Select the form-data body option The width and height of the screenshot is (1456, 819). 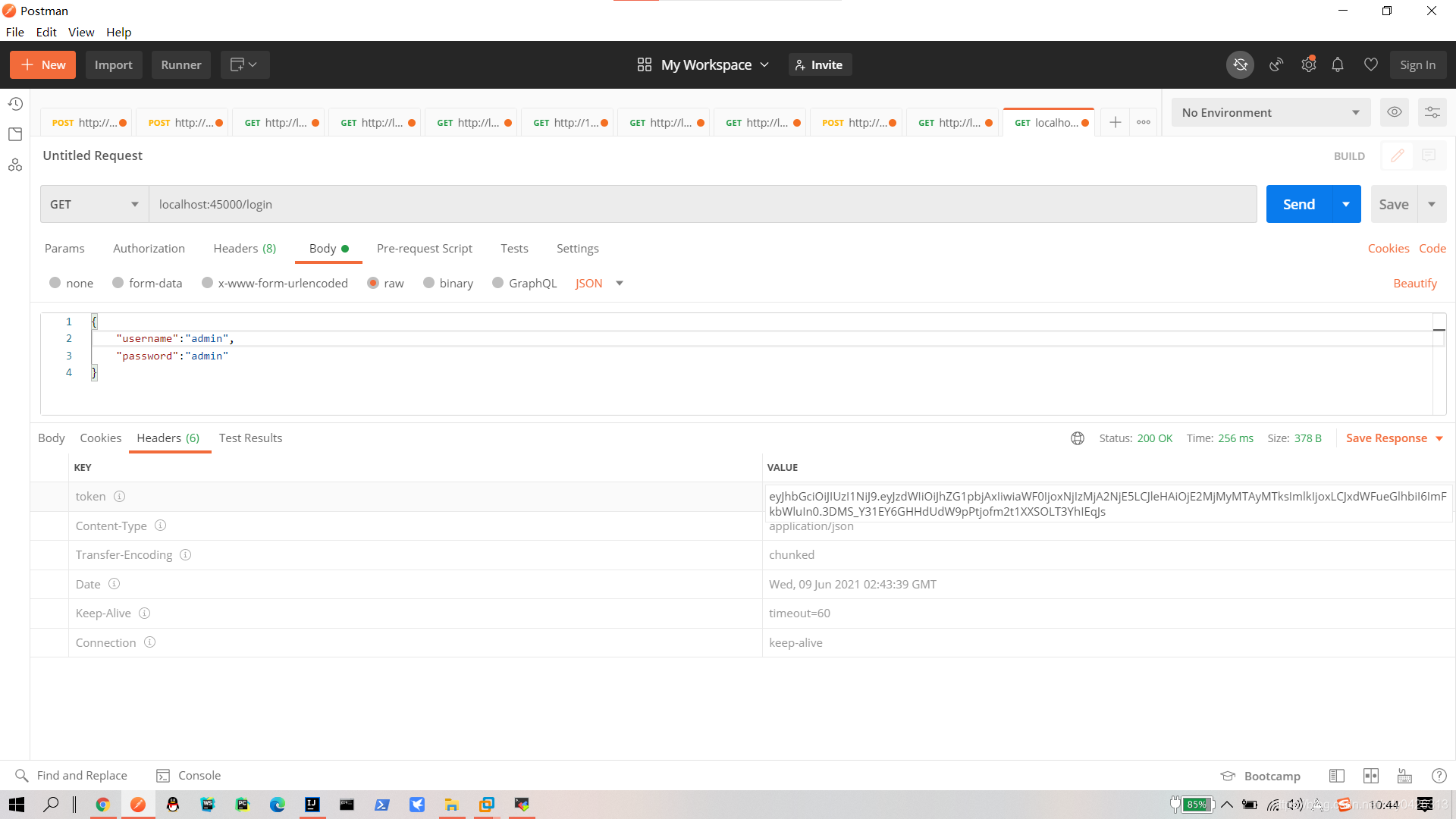pyautogui.click(x=118, y=283)
